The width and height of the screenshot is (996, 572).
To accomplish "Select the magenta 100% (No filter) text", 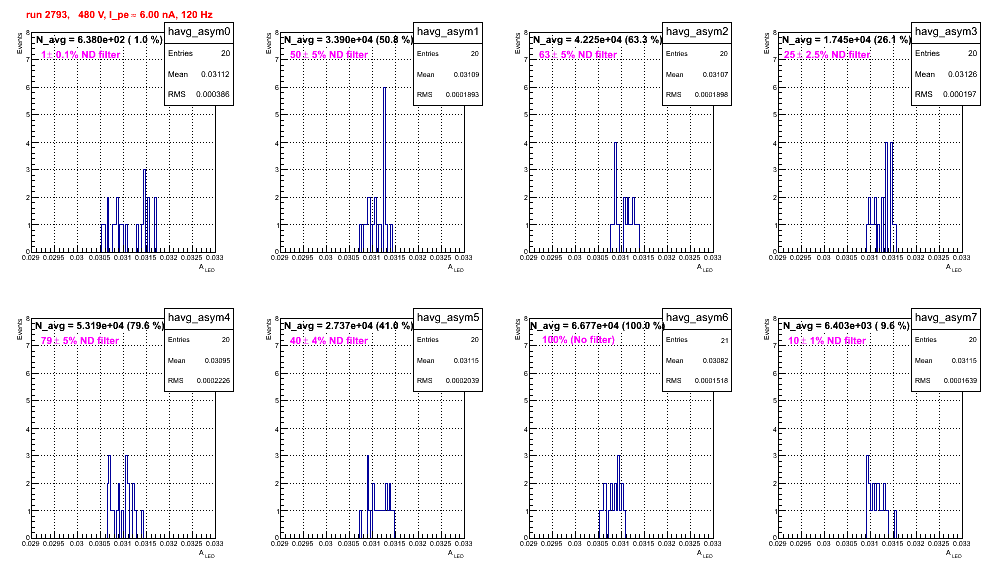I will coord(579,340).
